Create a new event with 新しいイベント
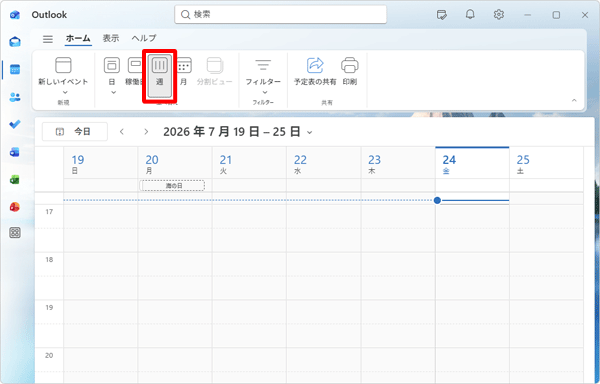This screenshot has width=600, height=384. (x=63, y=70)
